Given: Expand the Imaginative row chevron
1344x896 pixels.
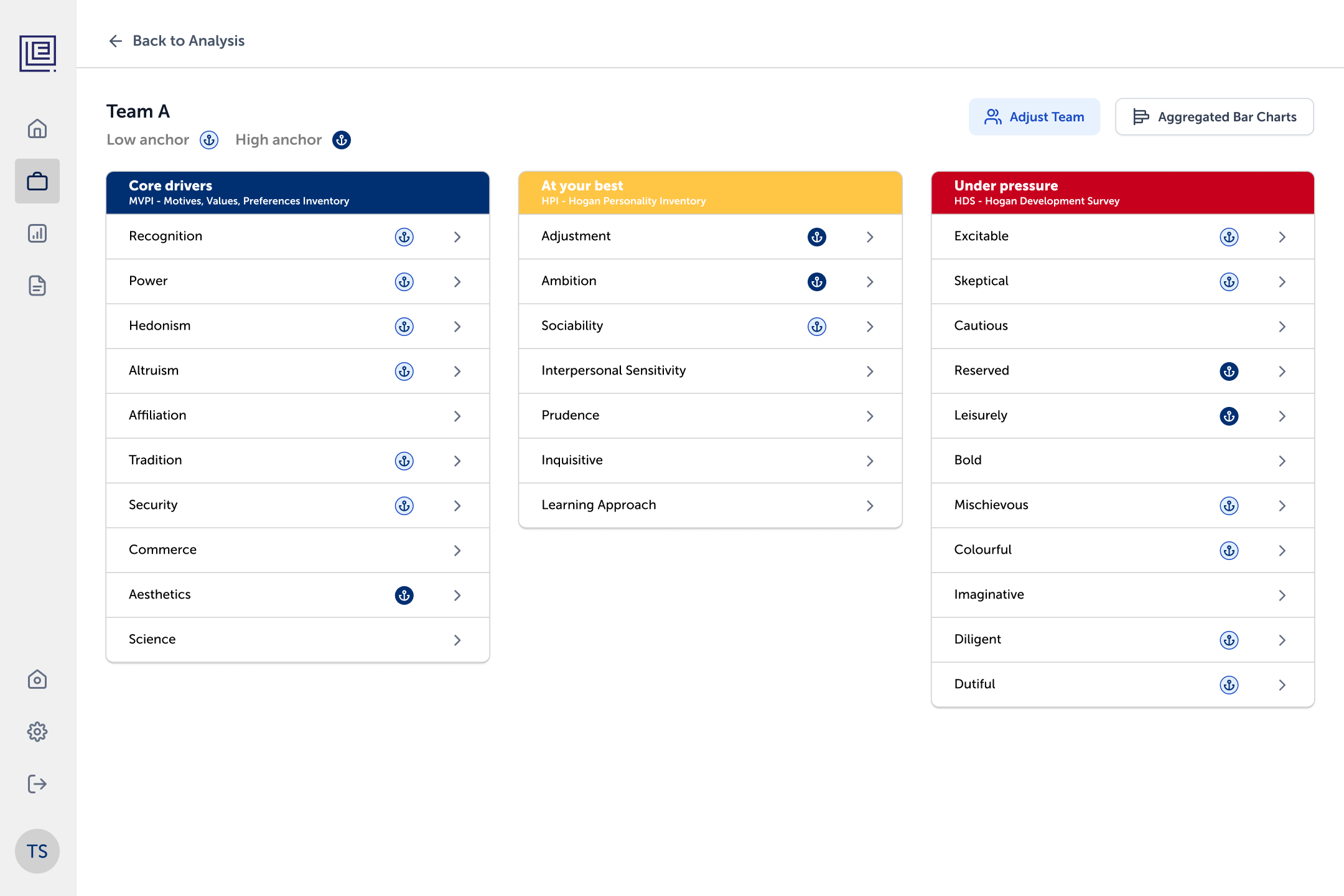Looking at the screenshot, I should [1282, 595].
